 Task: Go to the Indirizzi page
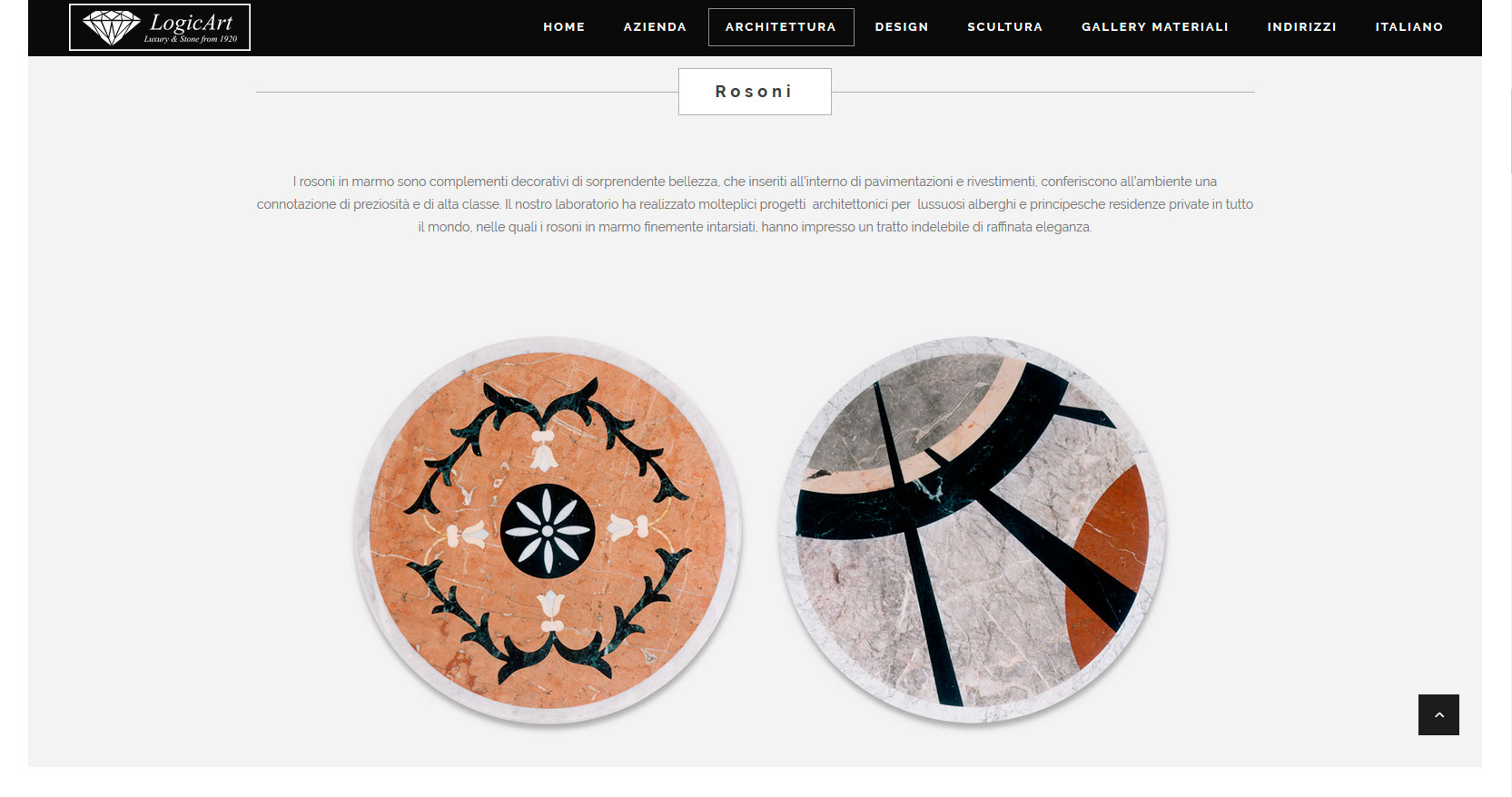coord(1302,27)
